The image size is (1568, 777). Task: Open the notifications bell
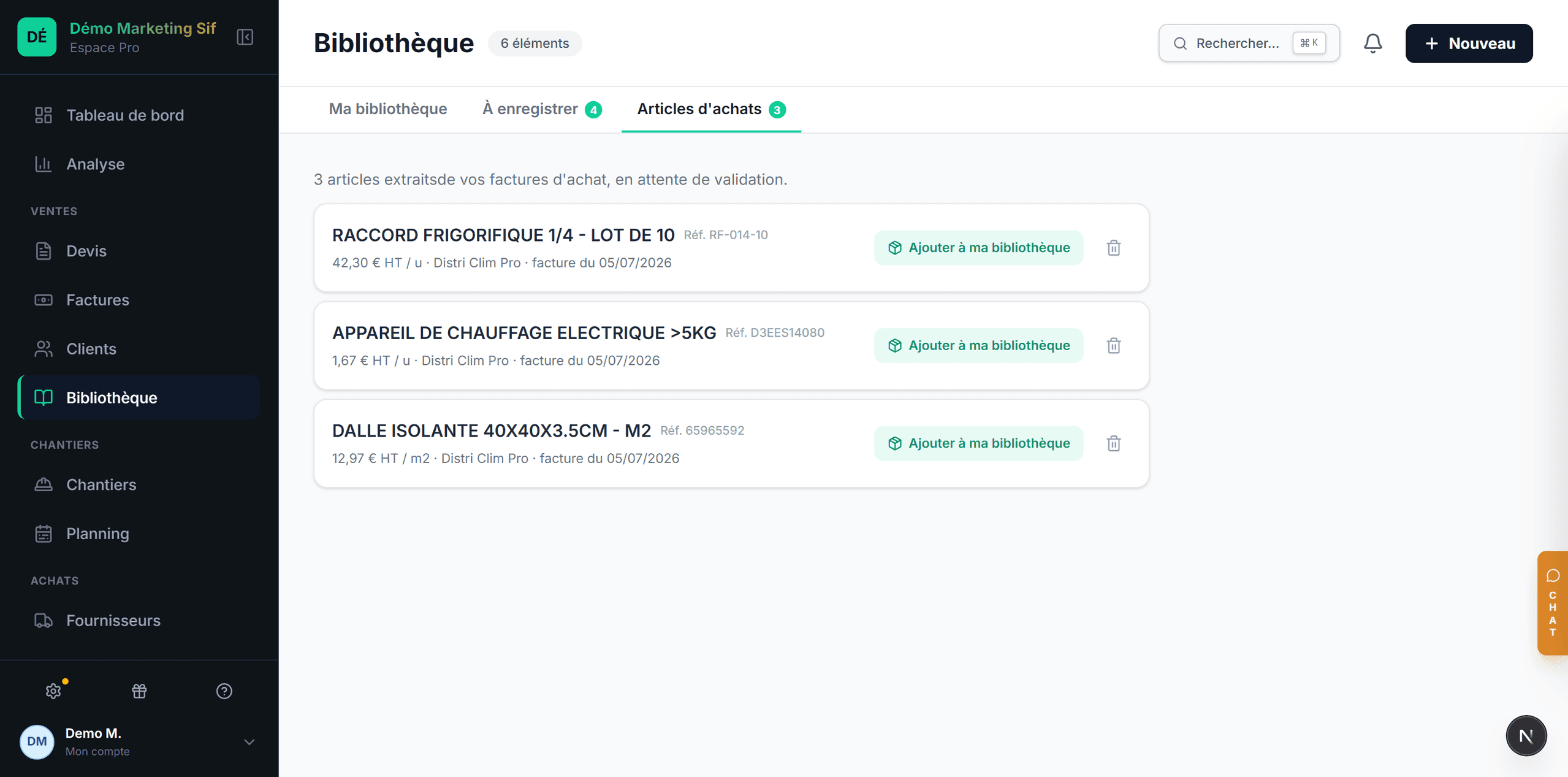click(x=1372, y=43)
